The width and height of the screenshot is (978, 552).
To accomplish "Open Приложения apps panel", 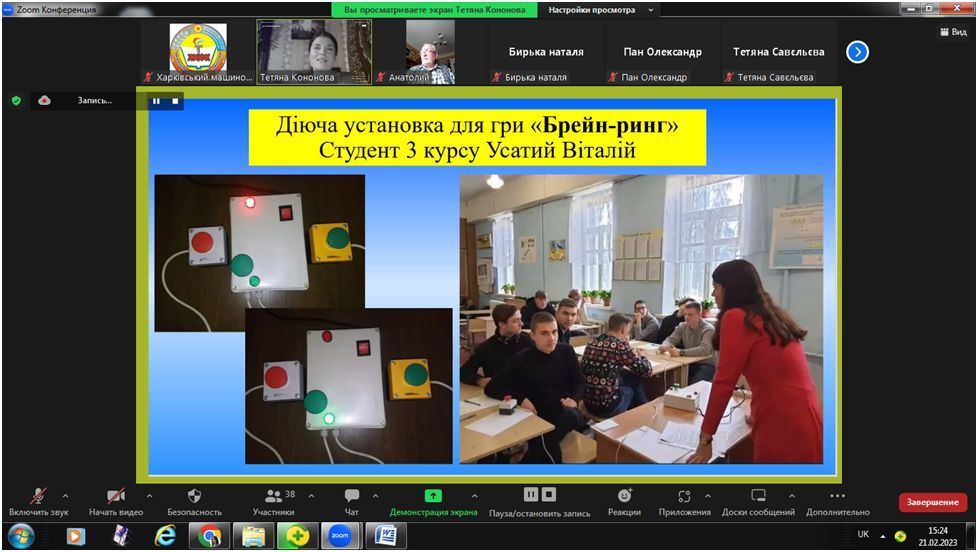I will tap(684, 502).
